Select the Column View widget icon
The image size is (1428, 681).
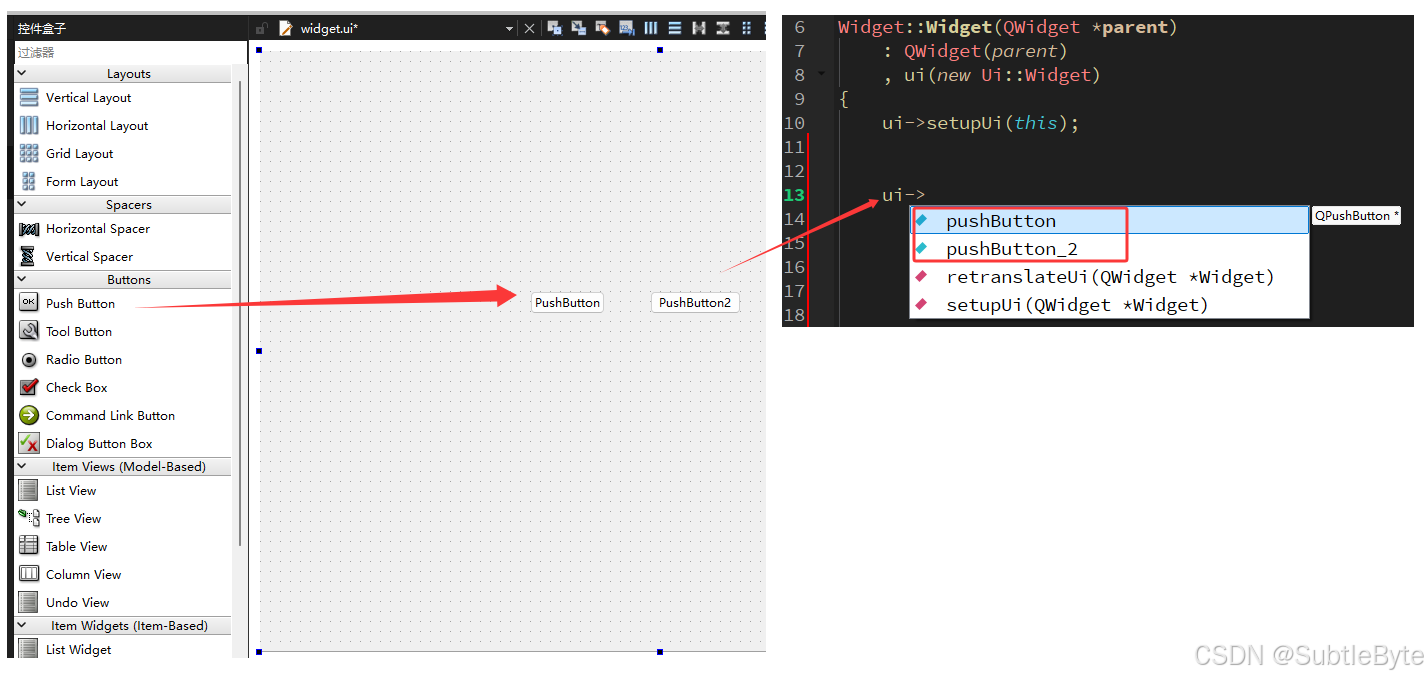[x=29, y=574]
